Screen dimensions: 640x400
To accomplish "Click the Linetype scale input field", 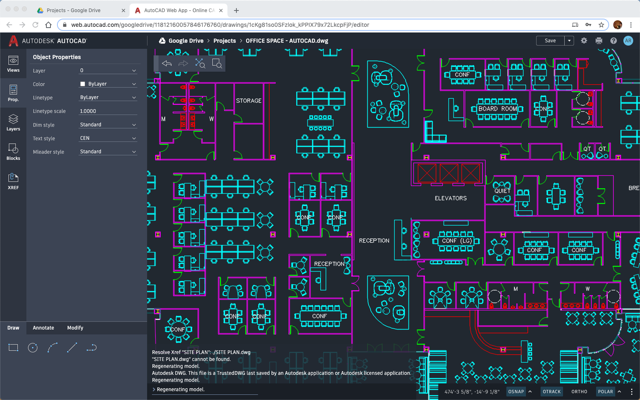I will pyautogui.click(x=108, y=111).
